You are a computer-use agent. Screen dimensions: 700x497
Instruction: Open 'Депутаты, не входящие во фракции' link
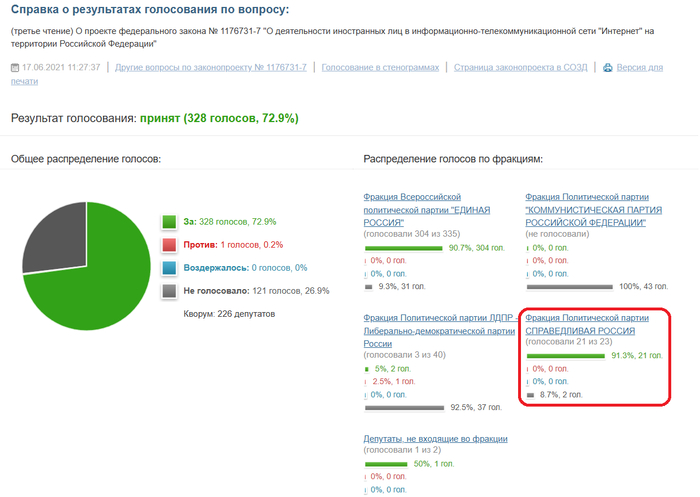(x=435, y=439)
